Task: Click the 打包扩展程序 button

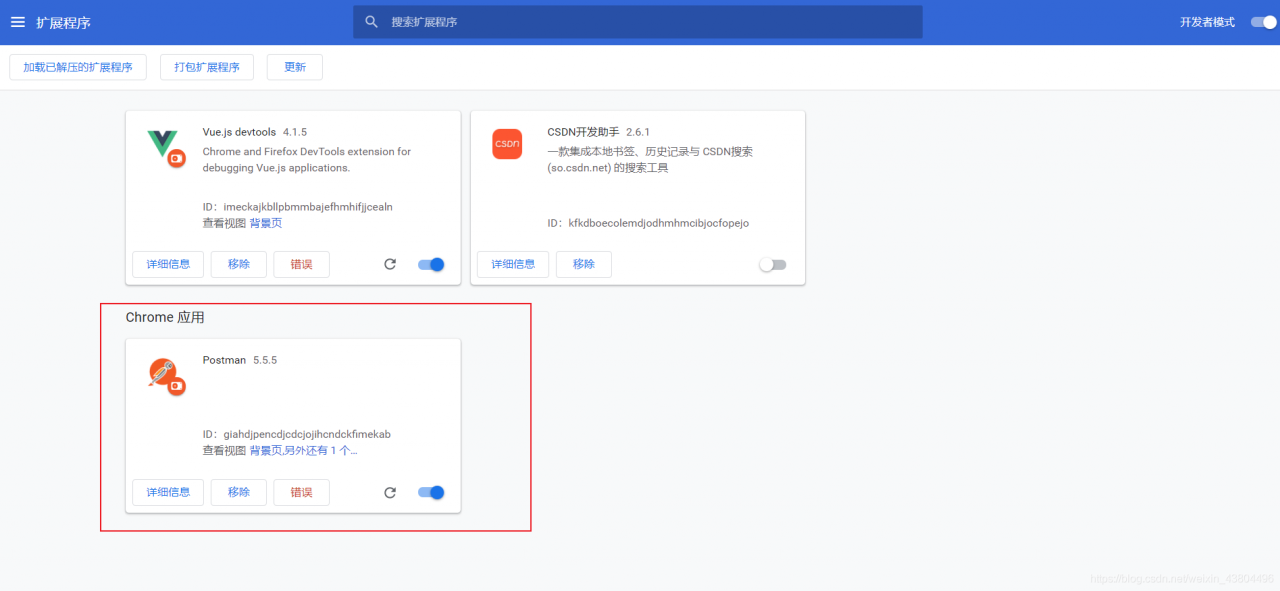Action: point(207,67)
